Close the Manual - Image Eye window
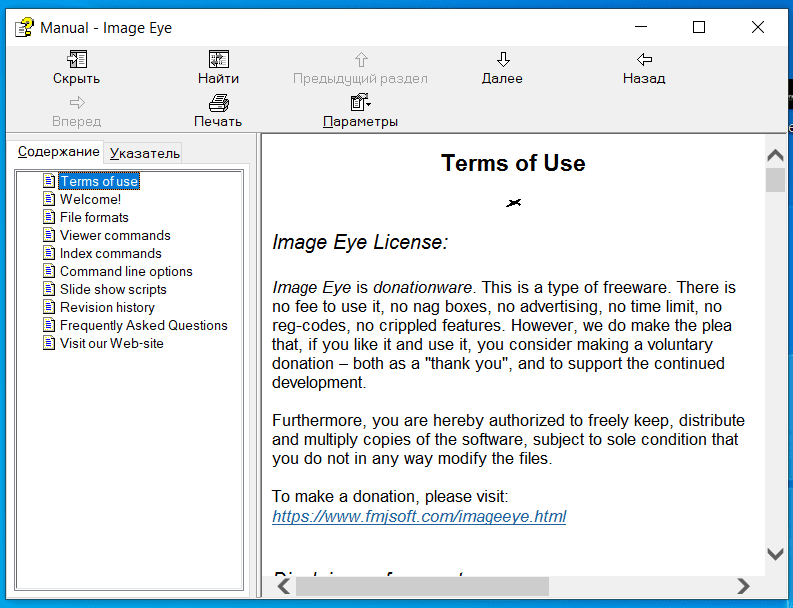 758,27
